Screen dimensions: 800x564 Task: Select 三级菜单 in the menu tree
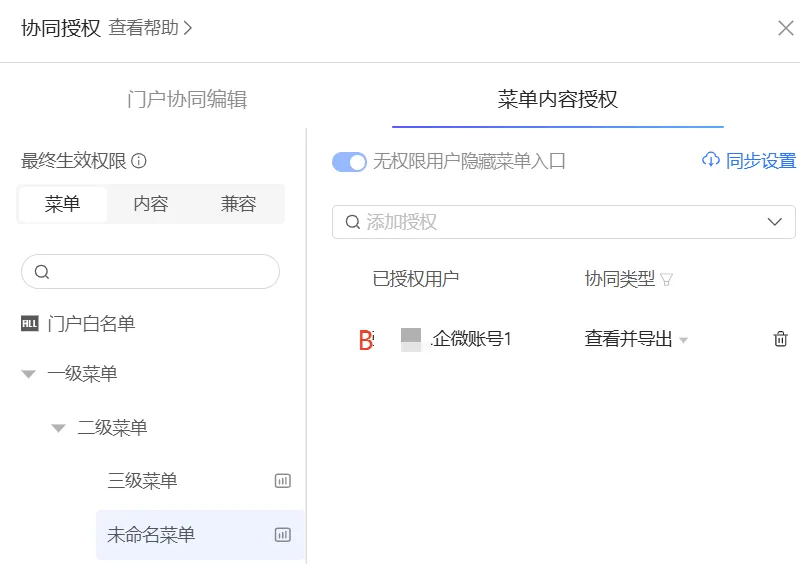click(x=142, y=481)
